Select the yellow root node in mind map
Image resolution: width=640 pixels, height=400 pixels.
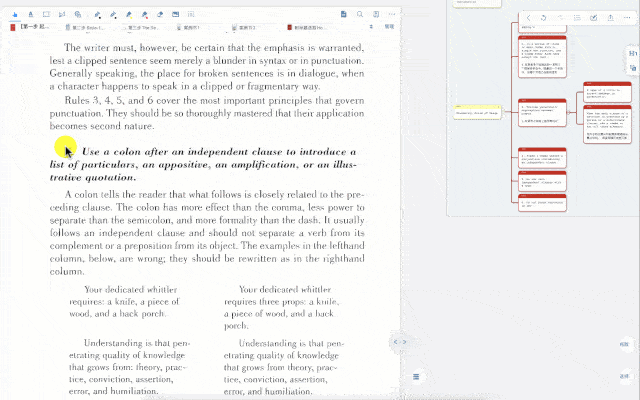pos(477,112)
